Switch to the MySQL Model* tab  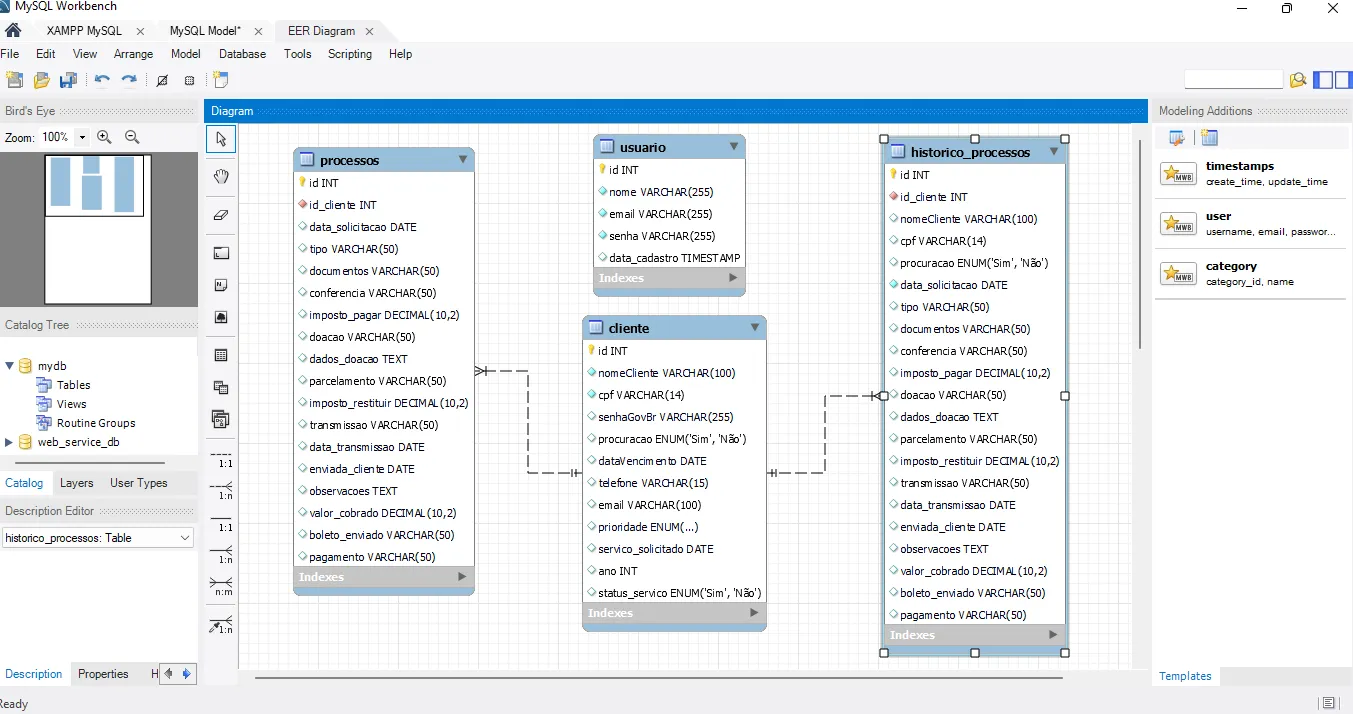(x=205, y=31)
